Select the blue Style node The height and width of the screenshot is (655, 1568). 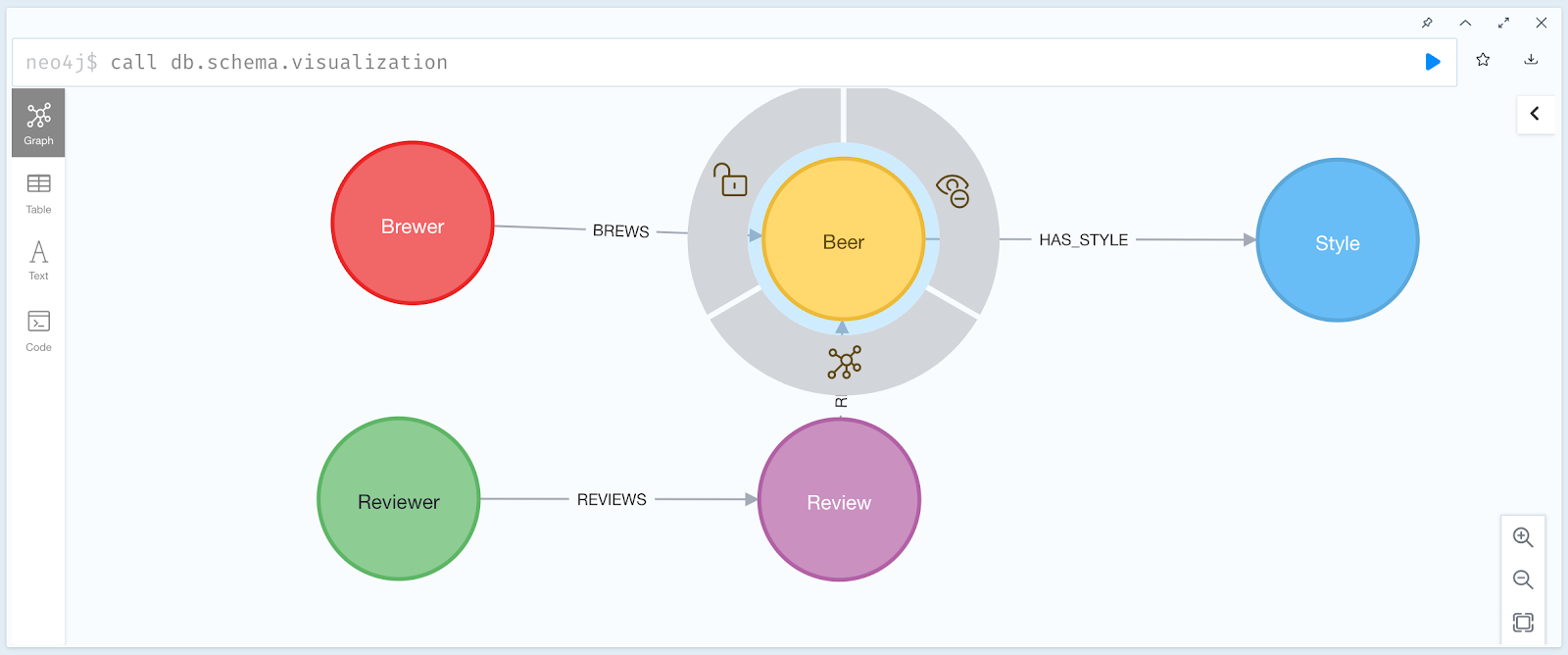tap(1338, 240)
